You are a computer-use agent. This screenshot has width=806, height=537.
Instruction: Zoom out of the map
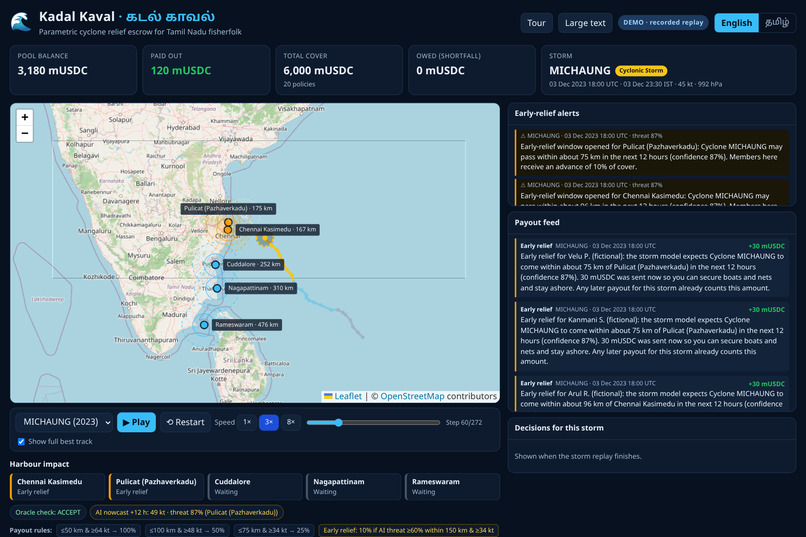(x=25, y=134)
